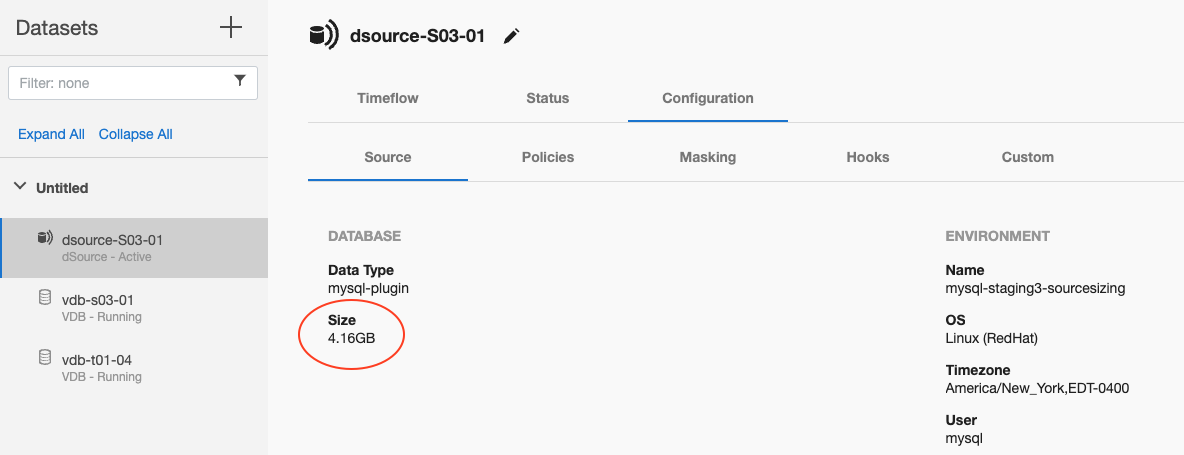Viewport: 1184px width, 455px height.
Task: Click the Expand All link
Action: tap(51, 134)
